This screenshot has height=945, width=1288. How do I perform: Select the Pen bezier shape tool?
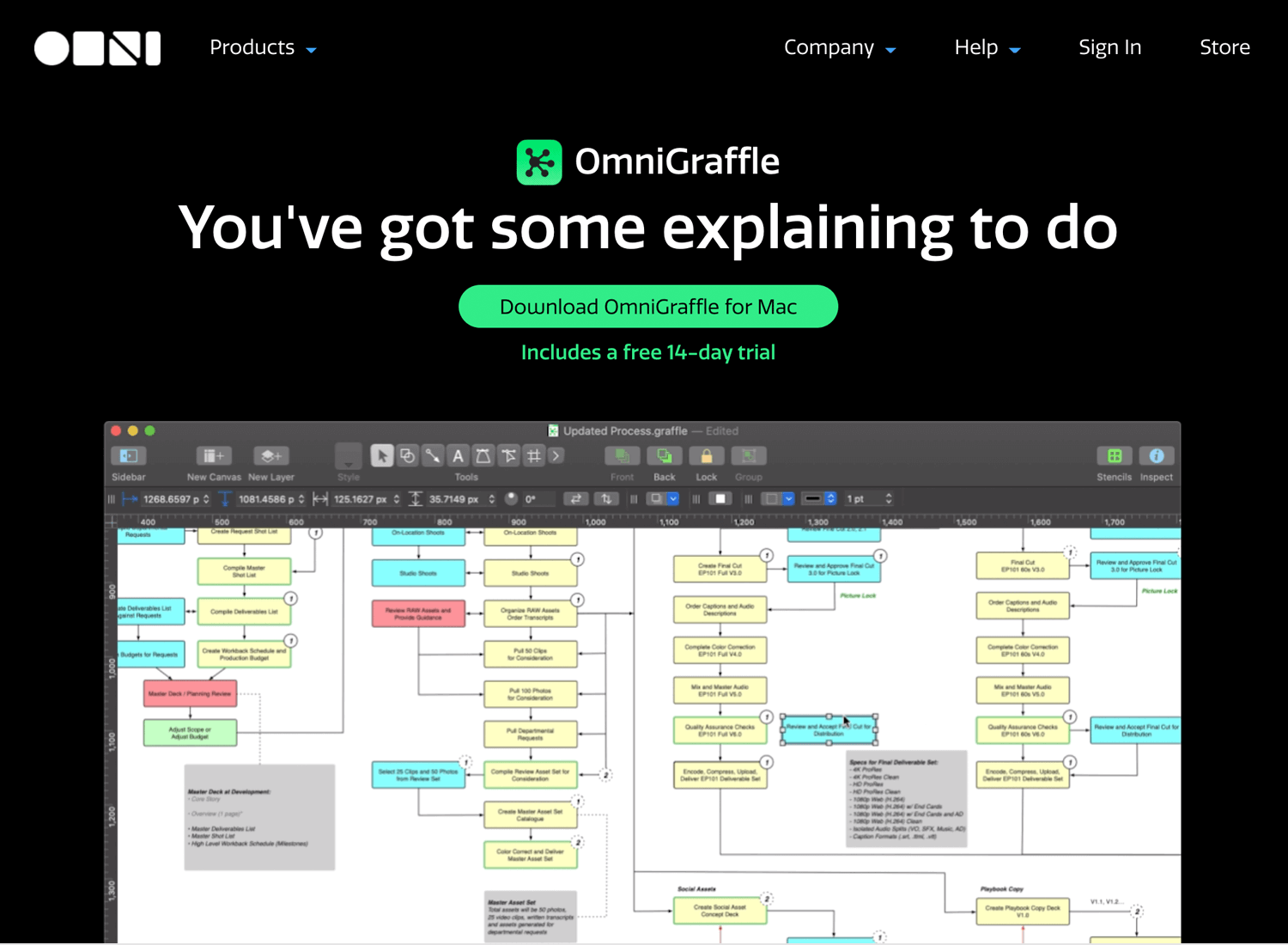click(x=483, y=456)
